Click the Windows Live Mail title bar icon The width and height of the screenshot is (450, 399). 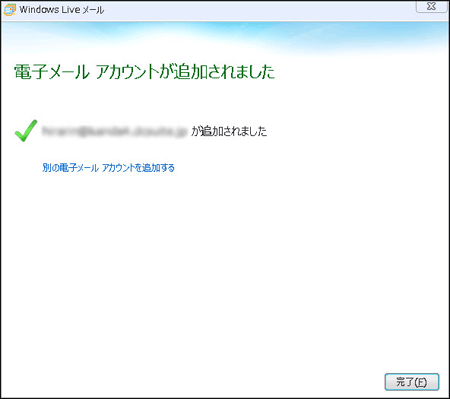[x=9, y=10]
